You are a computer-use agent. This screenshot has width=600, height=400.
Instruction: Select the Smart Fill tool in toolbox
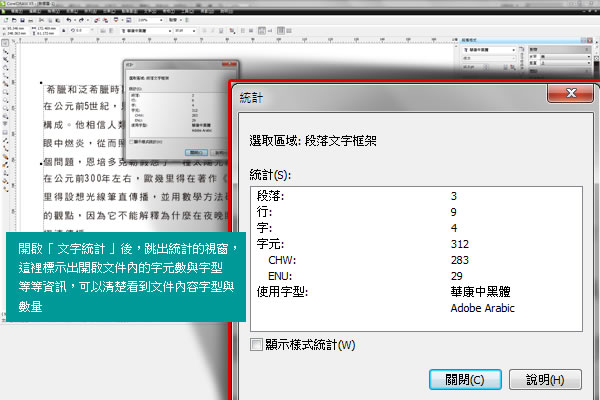point(5,83)
